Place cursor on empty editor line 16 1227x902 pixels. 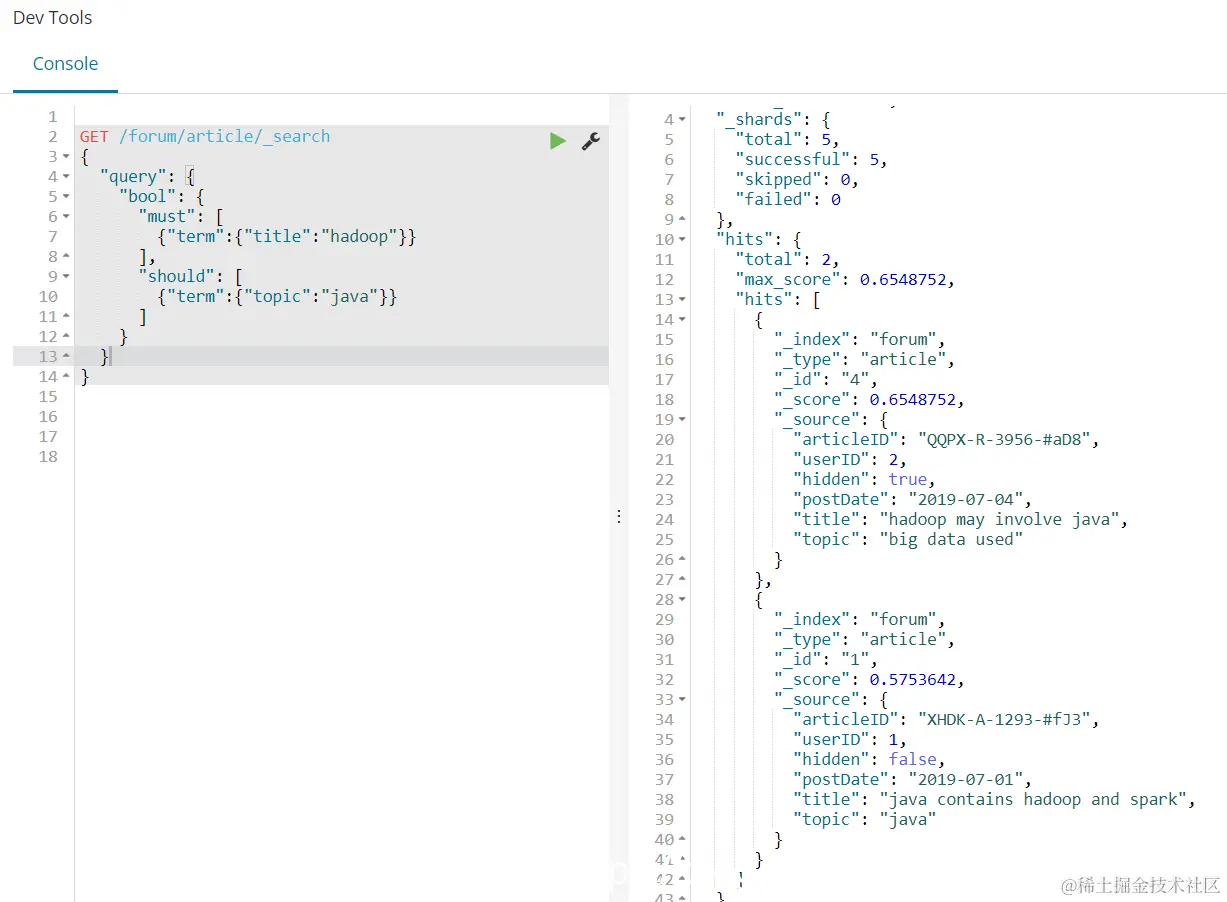(341, 417)
